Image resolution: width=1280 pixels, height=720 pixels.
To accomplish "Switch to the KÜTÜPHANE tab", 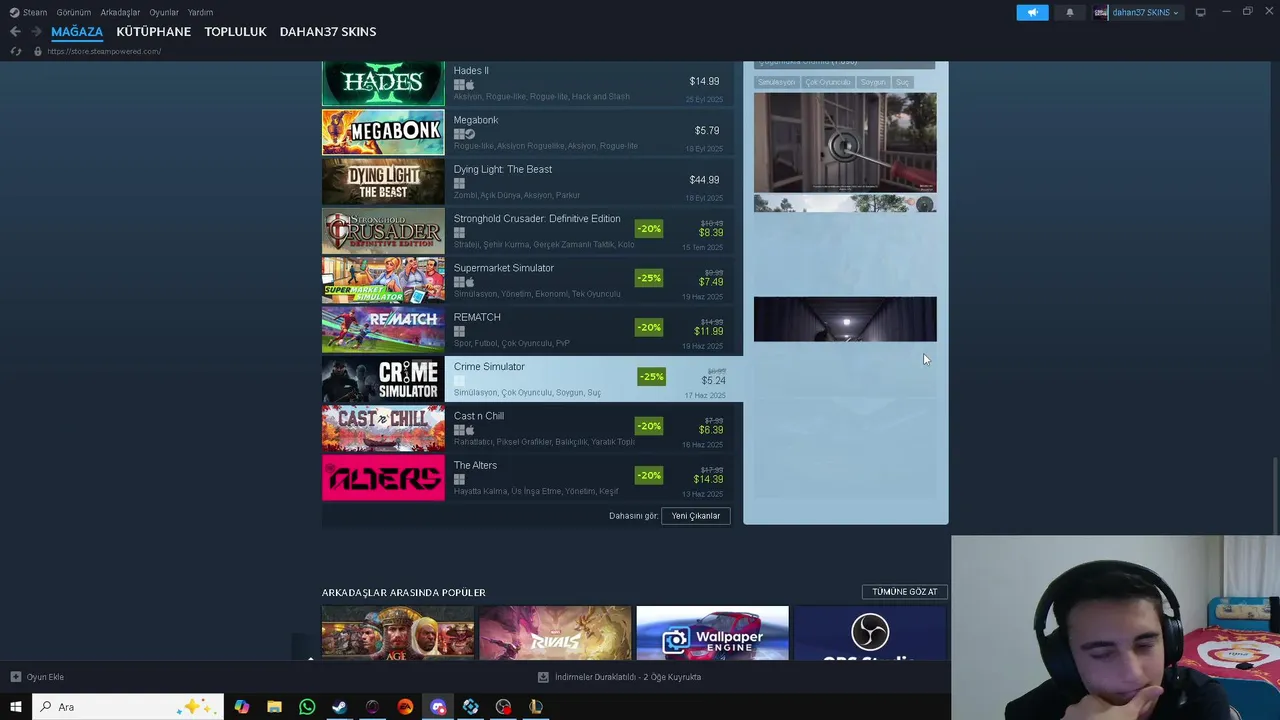I will click(x=153, y=32).
